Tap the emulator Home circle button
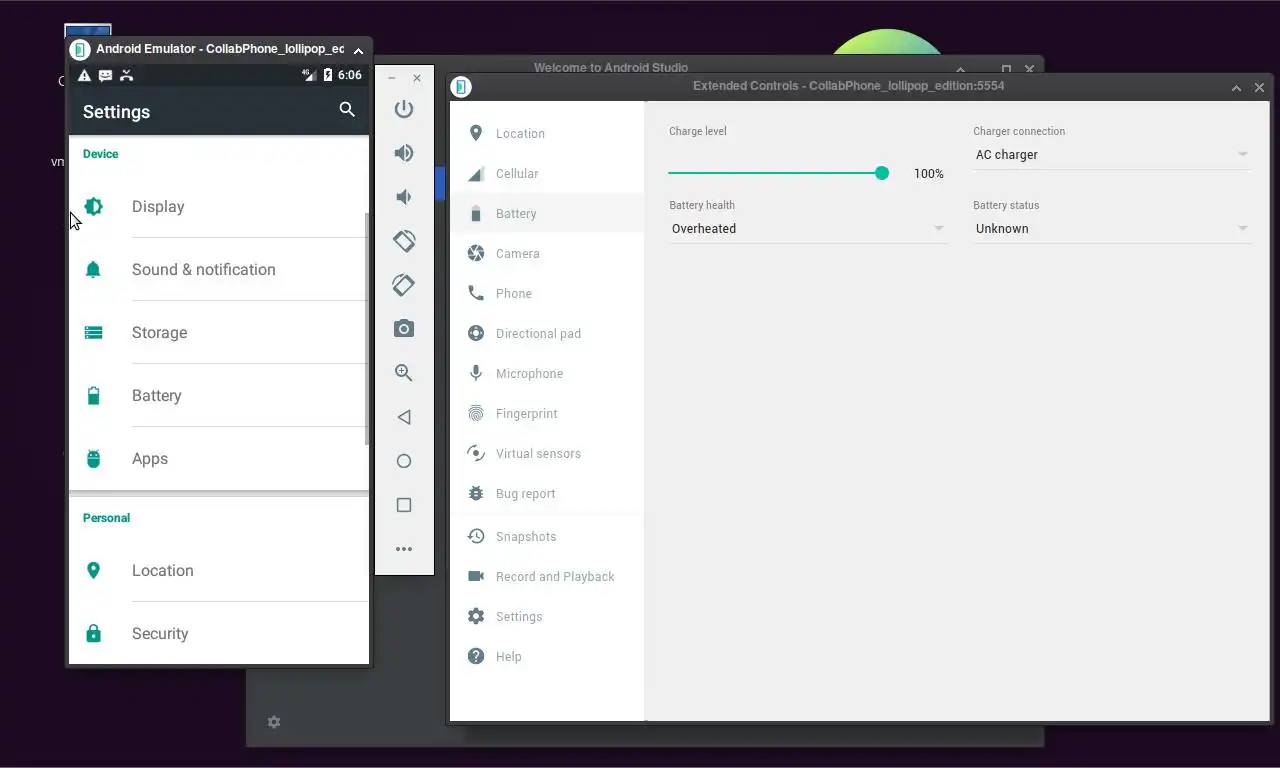The width and height of the screenshot is (1280, 768). tap(404, 461)
